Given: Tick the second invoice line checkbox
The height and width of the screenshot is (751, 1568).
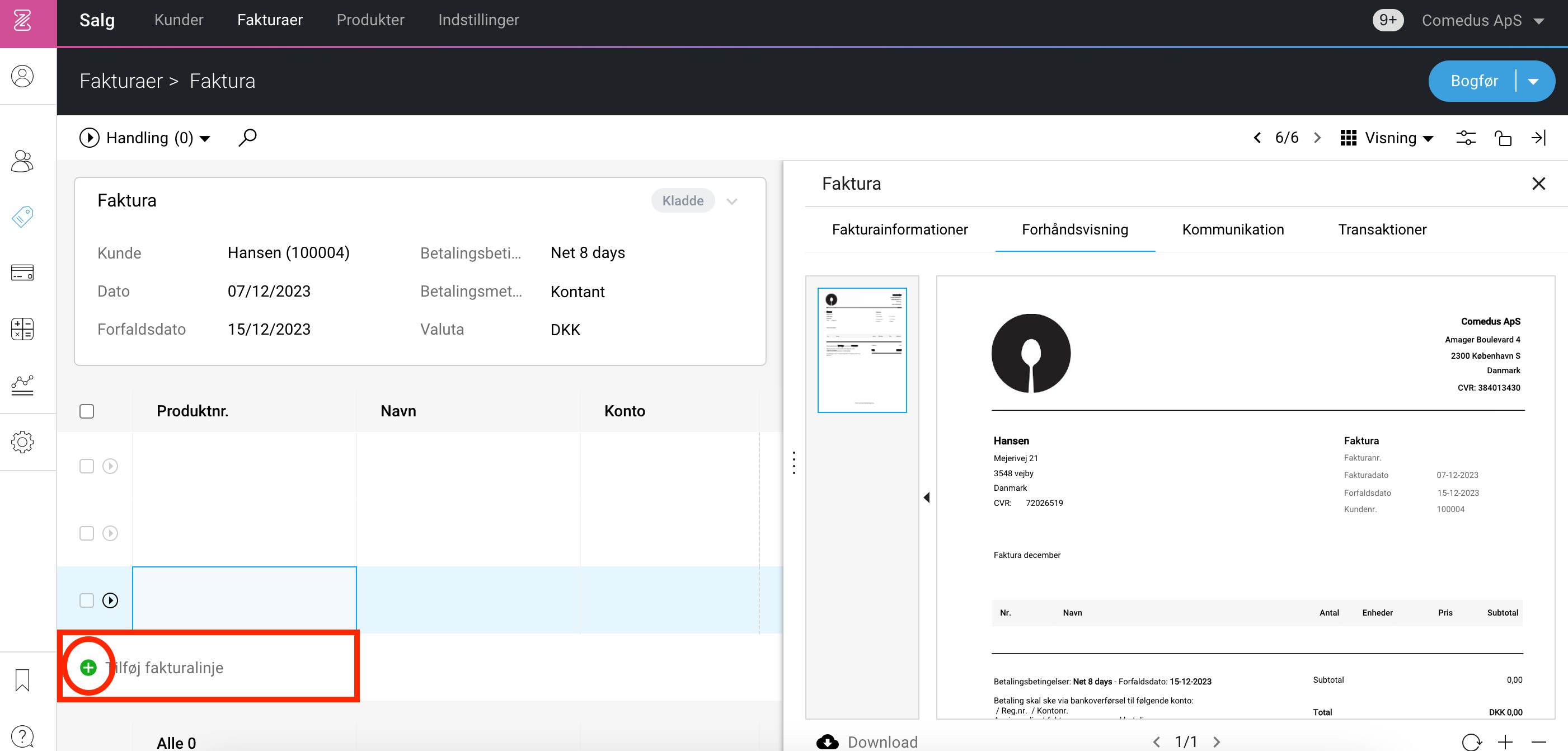Looking at the screenshot, I should [x=87, y=533].
